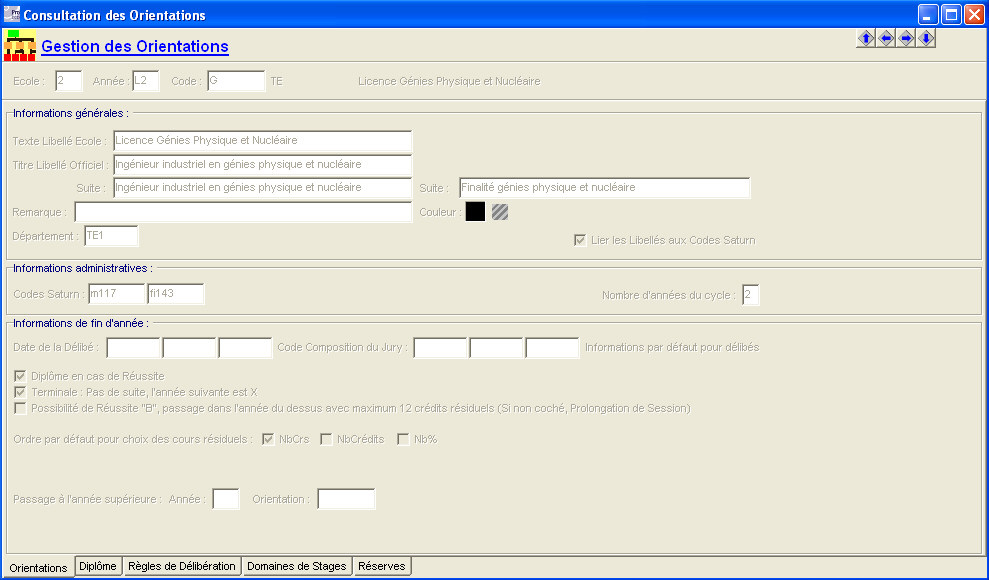Minimize the Consultation des Orientations window
The width and height of the screenshot is (989, 580).
[928, 14]
